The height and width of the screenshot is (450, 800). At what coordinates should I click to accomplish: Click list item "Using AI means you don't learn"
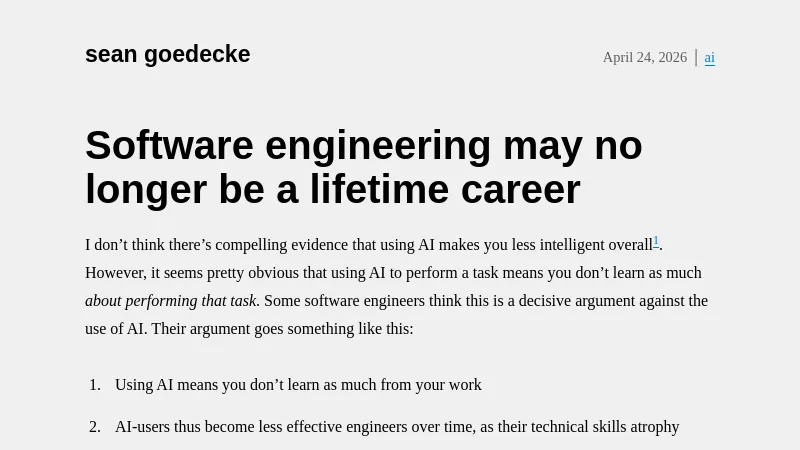click(298, 385)
